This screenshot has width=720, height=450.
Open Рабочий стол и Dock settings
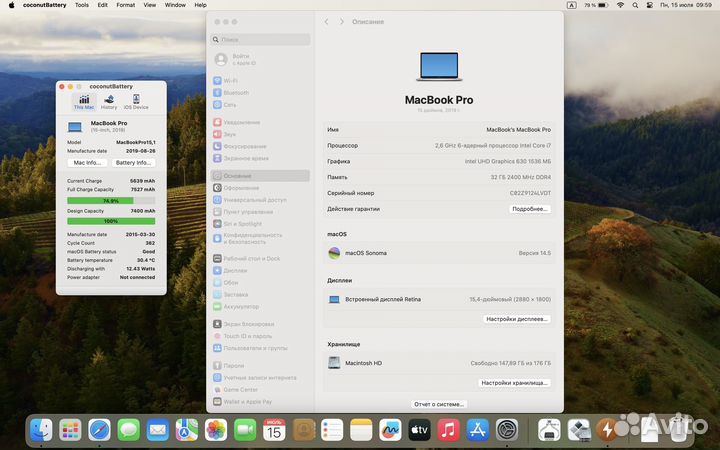click(x=260, y=259)
